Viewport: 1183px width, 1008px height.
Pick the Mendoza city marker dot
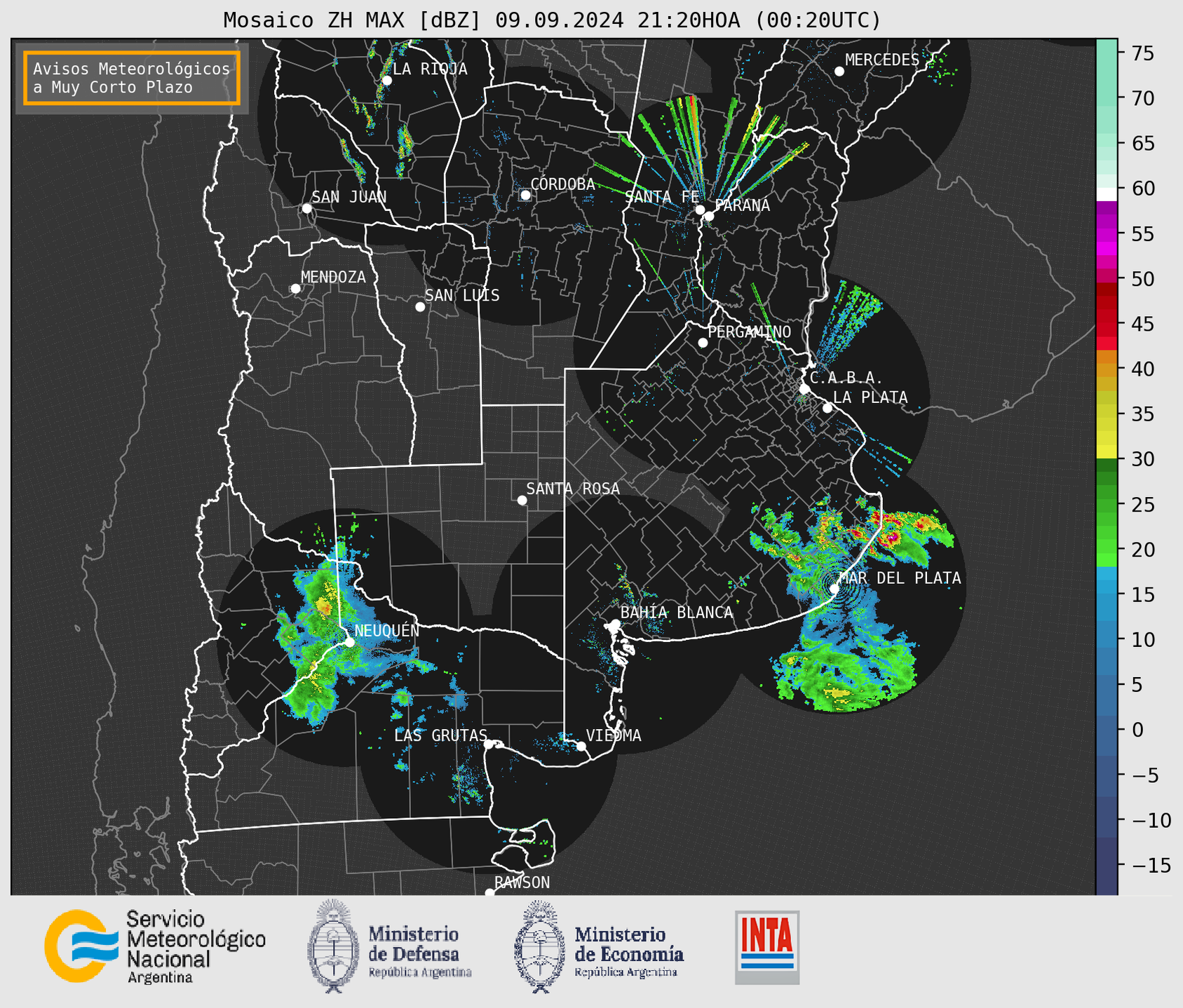point(296,289)
